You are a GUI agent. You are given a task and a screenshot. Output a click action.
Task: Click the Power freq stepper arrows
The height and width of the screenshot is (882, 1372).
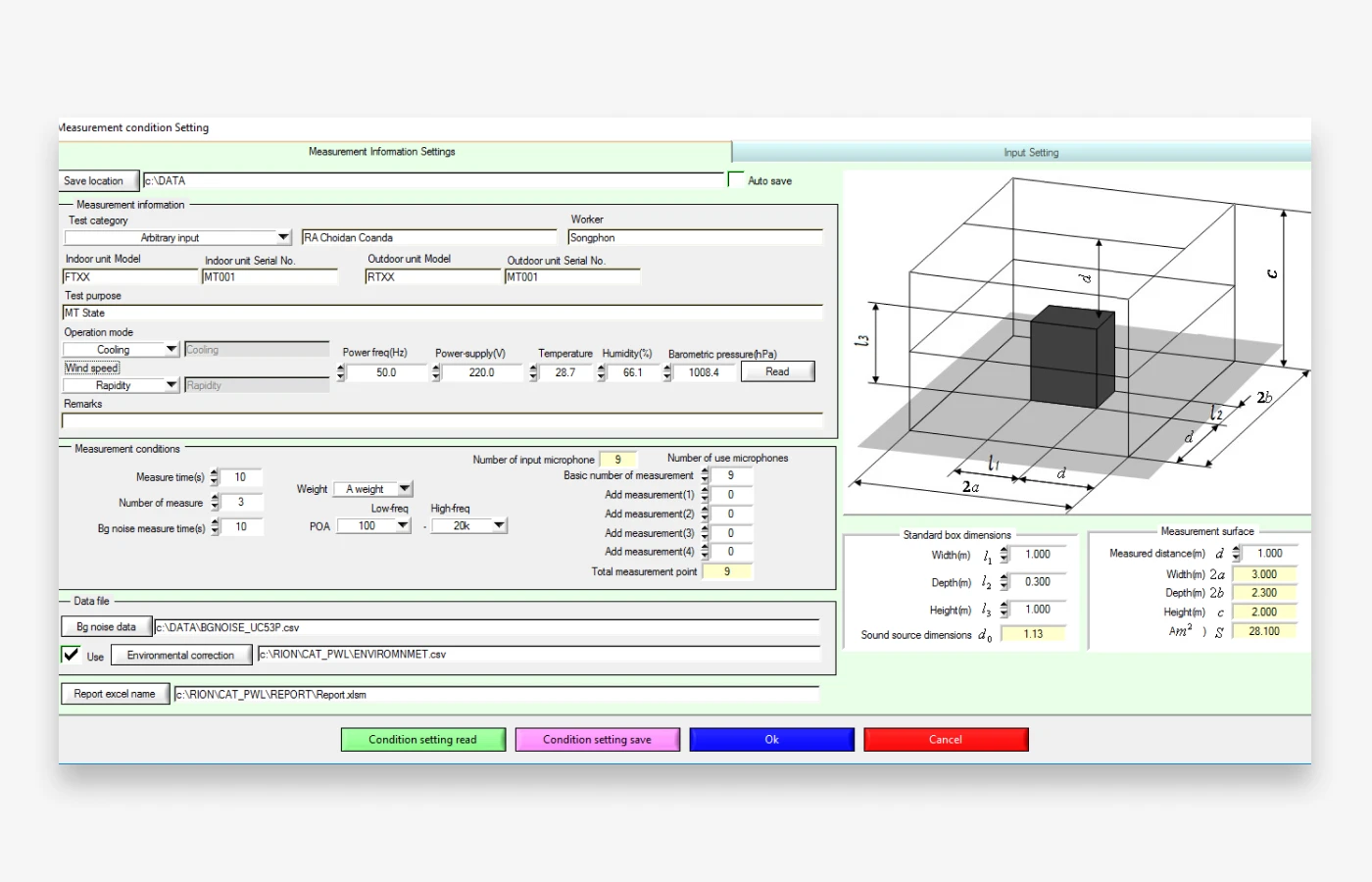pyautogui.click(x=341, y=372)
